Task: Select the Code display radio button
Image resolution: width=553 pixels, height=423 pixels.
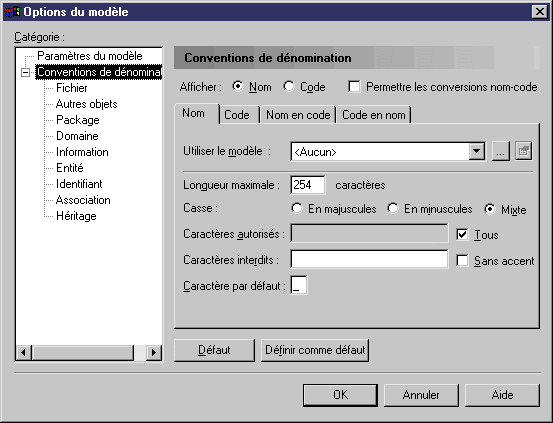Action: coord(289,86)
